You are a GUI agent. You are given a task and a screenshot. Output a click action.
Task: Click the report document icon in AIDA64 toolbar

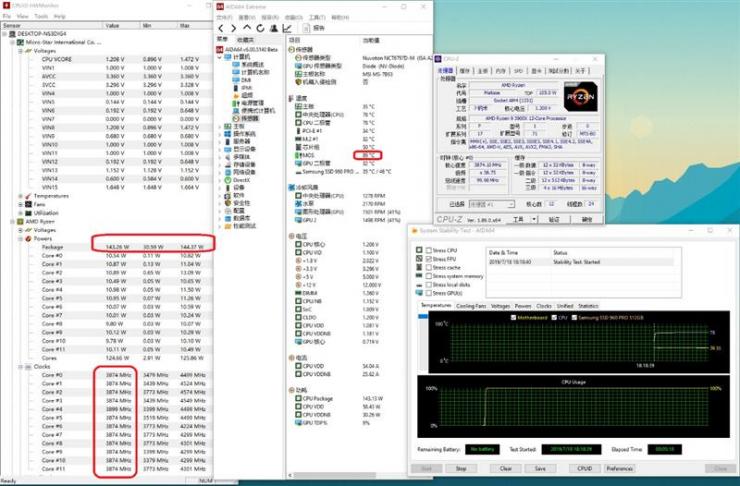306,28
